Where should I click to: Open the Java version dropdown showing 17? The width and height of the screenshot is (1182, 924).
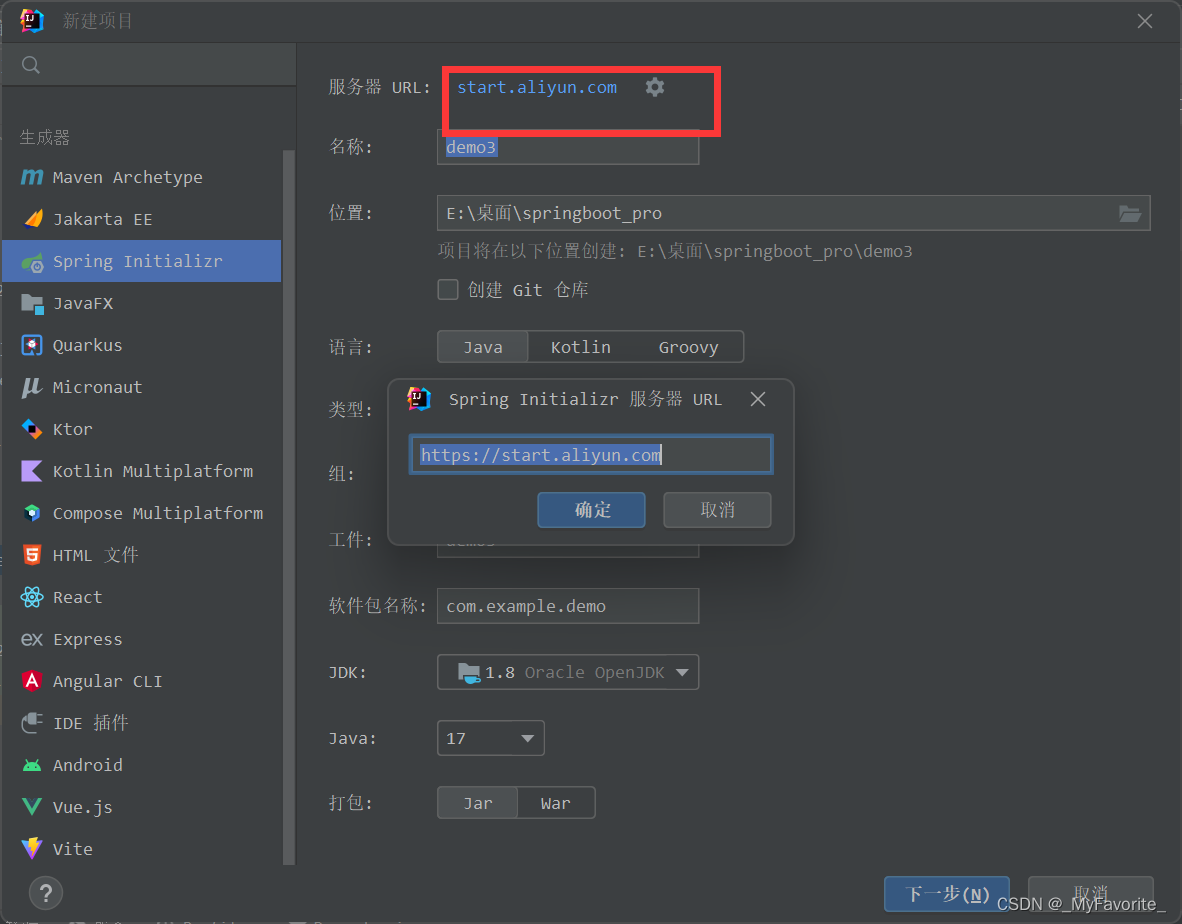pos(490,738)
